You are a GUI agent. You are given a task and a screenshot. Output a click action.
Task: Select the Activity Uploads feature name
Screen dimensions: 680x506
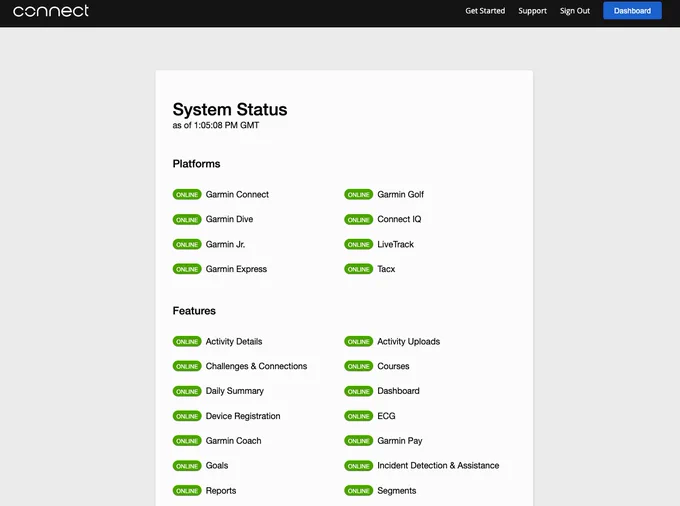tap(409, 342)
